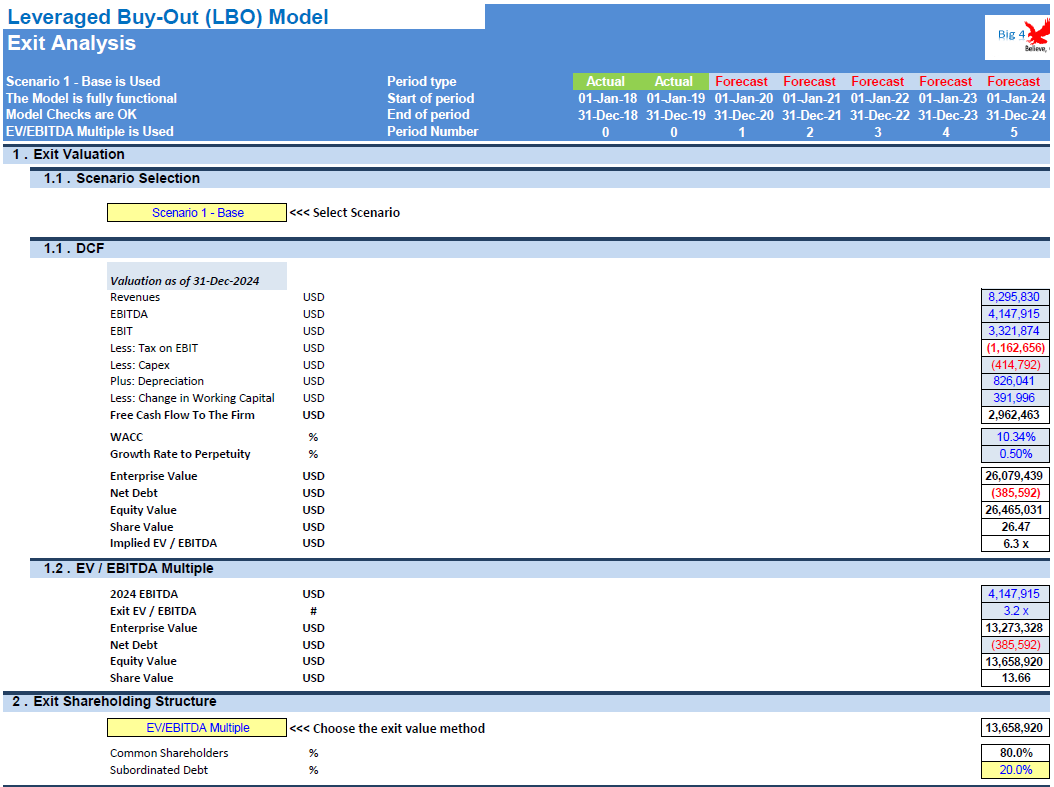Click the Model Checks are OK status text

point(71,115)
